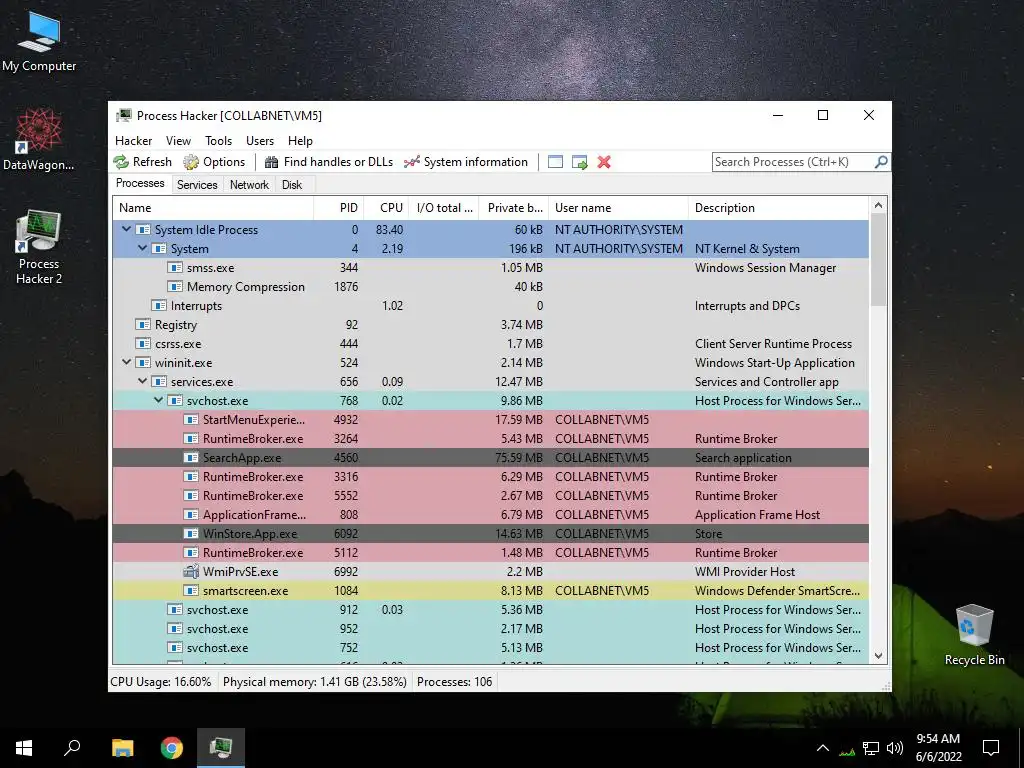Collapse the wininit.exe tree node
1024x768 pixels.
[126, 362]
